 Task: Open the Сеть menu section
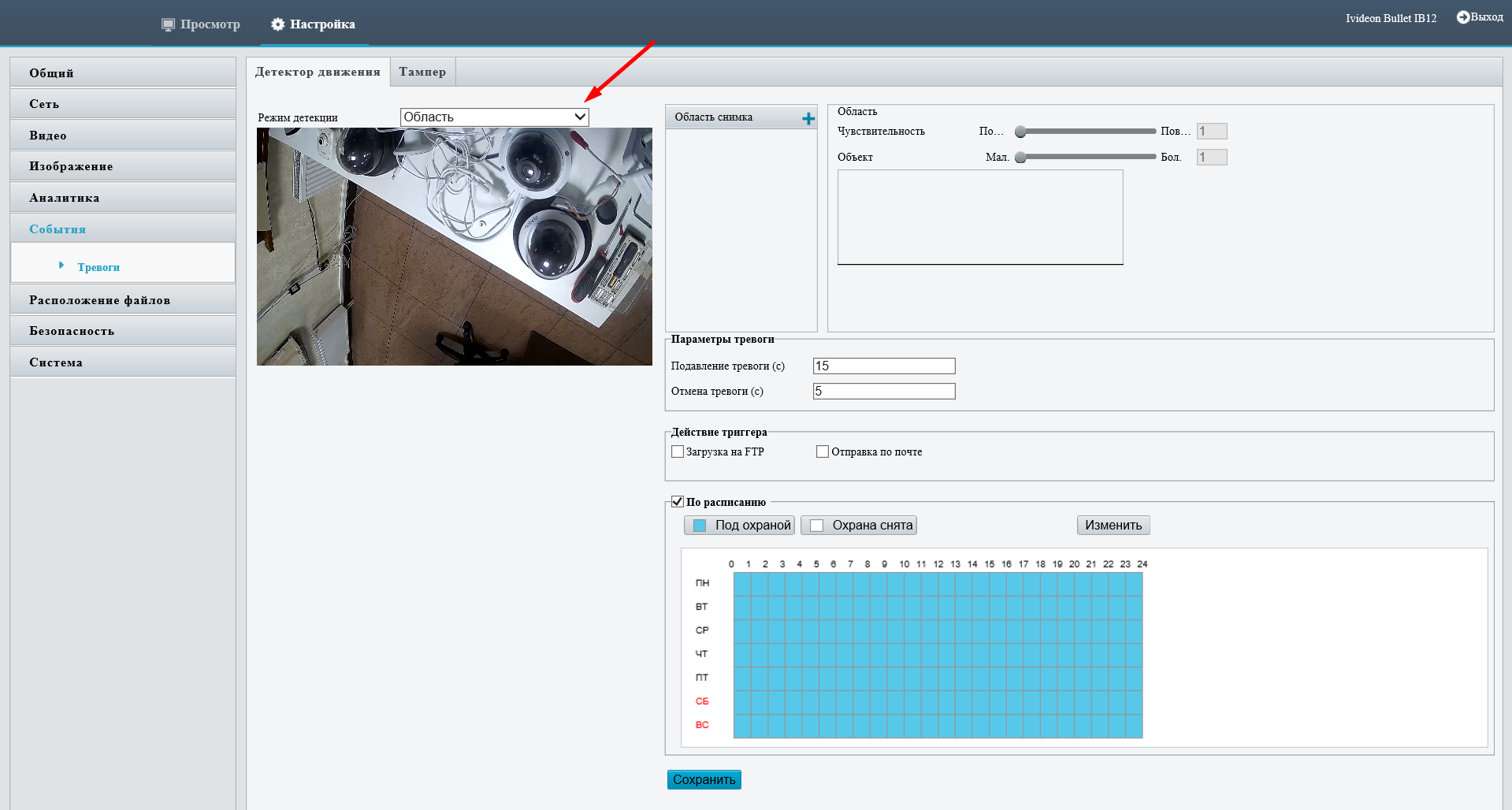click(123, 104)
